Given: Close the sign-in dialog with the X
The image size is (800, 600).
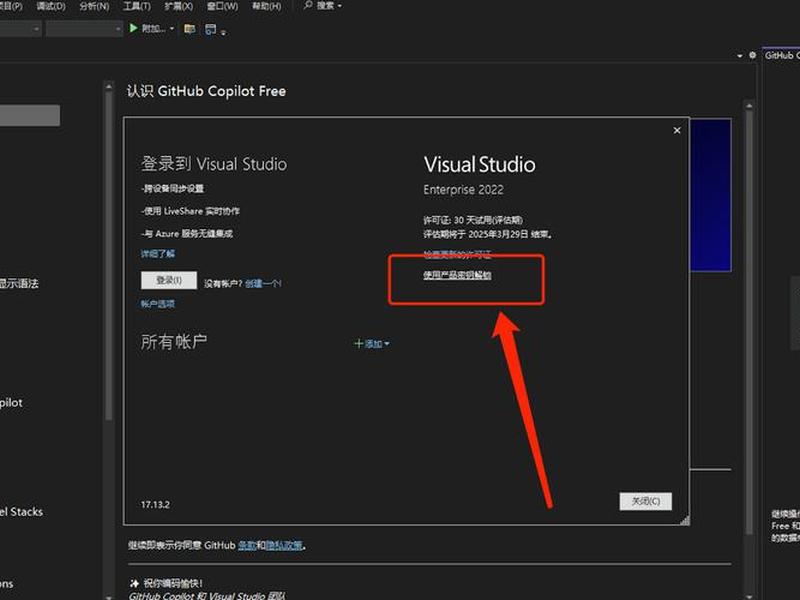Looking at the screenshot, I should [677, 131].
